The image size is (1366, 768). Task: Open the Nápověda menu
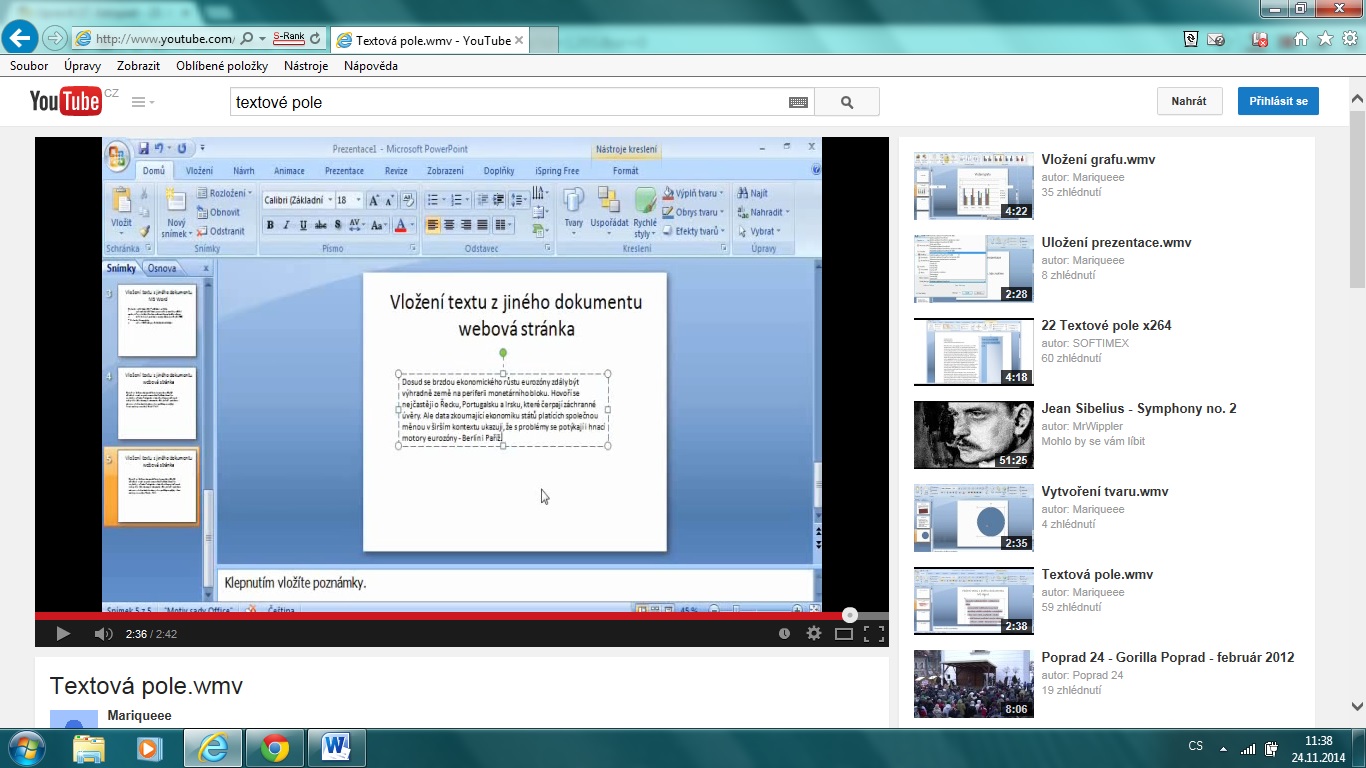[x=371, y=66]
